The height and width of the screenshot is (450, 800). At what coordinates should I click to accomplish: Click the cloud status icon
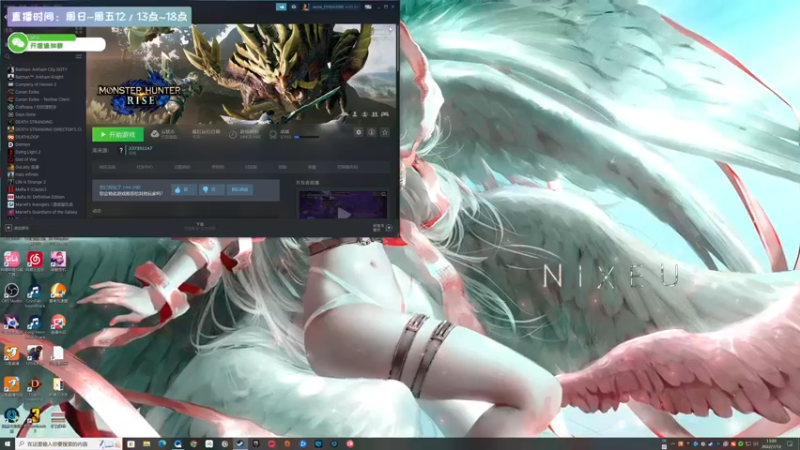tap(155, 134)
